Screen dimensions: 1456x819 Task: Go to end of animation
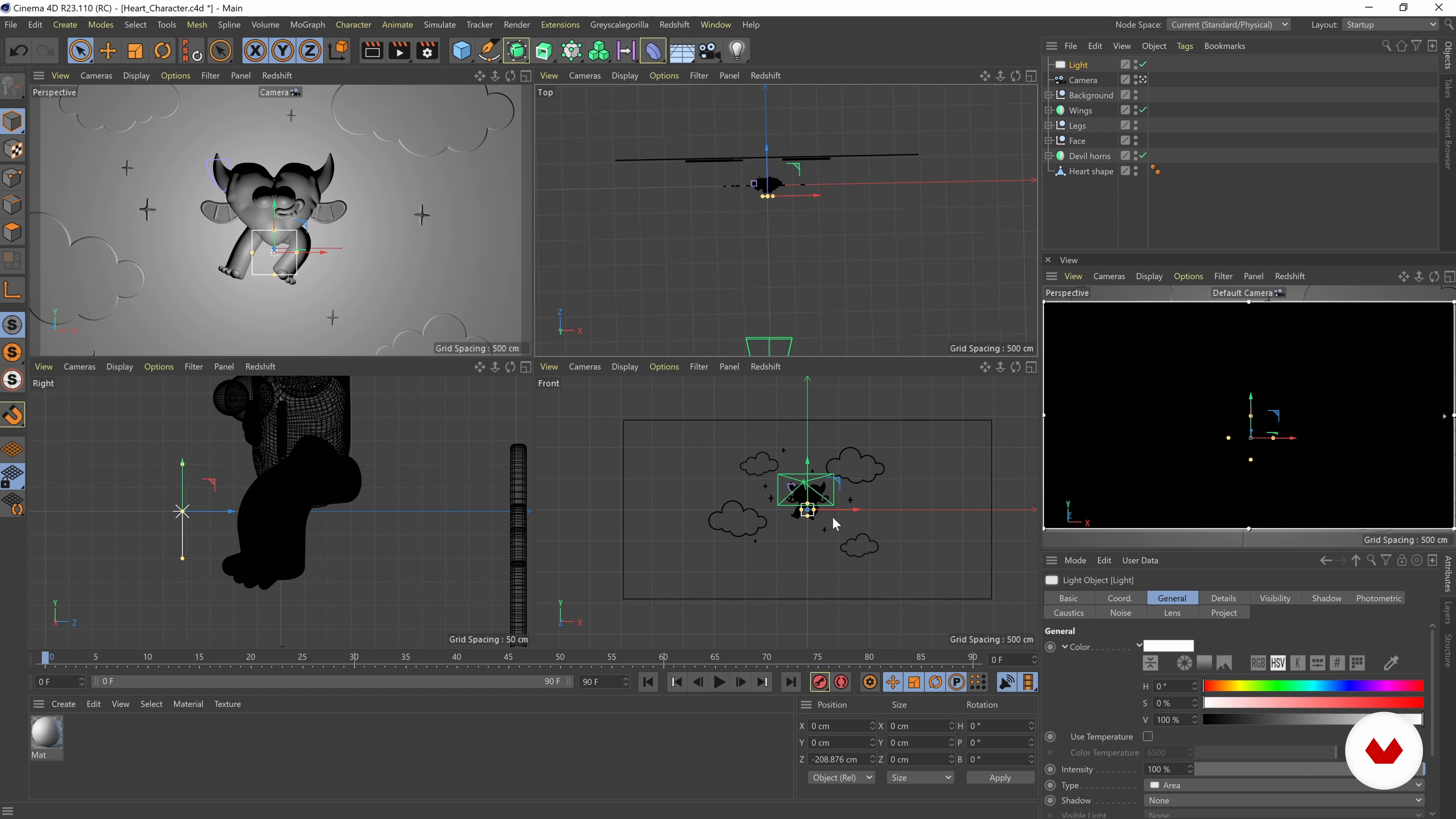coord(790,682)
